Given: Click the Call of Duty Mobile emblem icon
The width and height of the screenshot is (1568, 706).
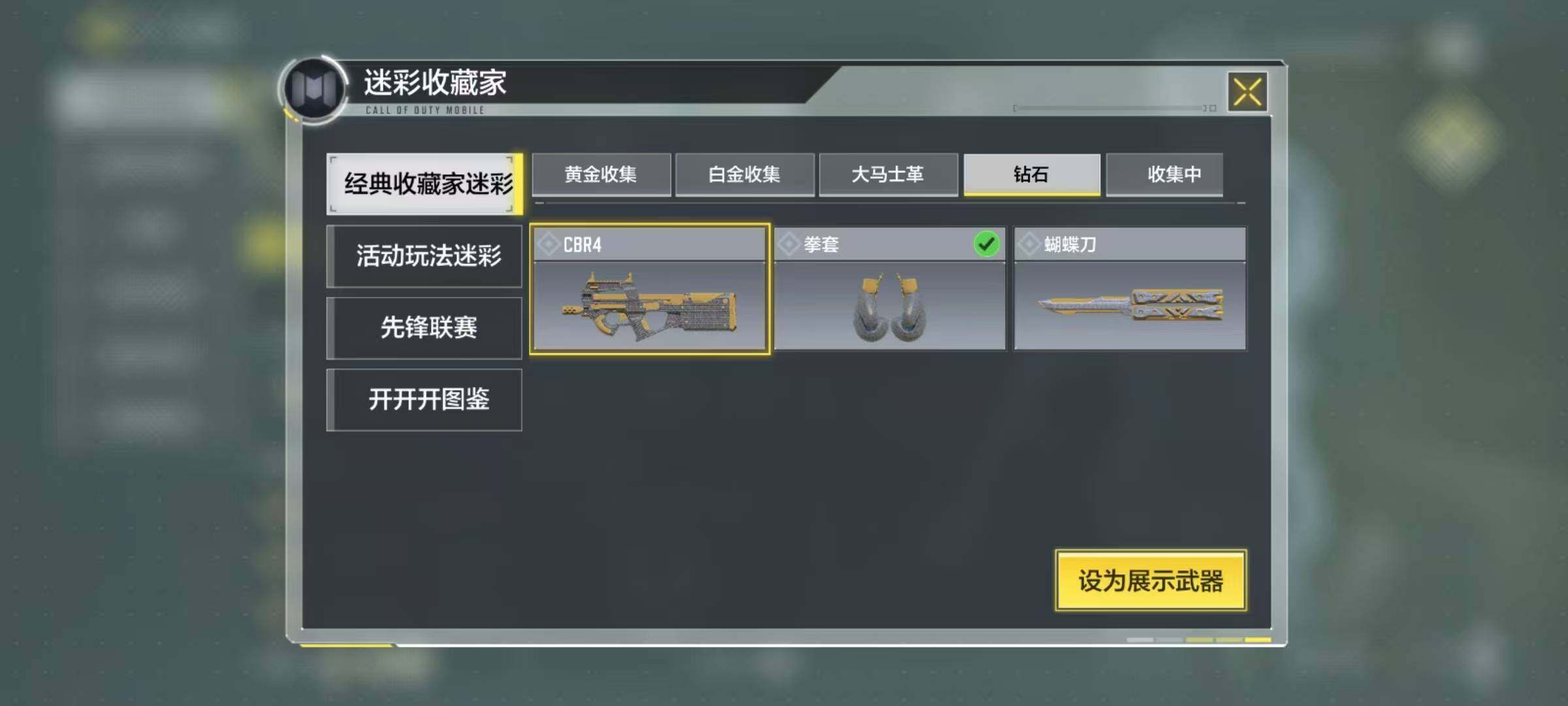Looking at the screenshot, I should point(314,88).
